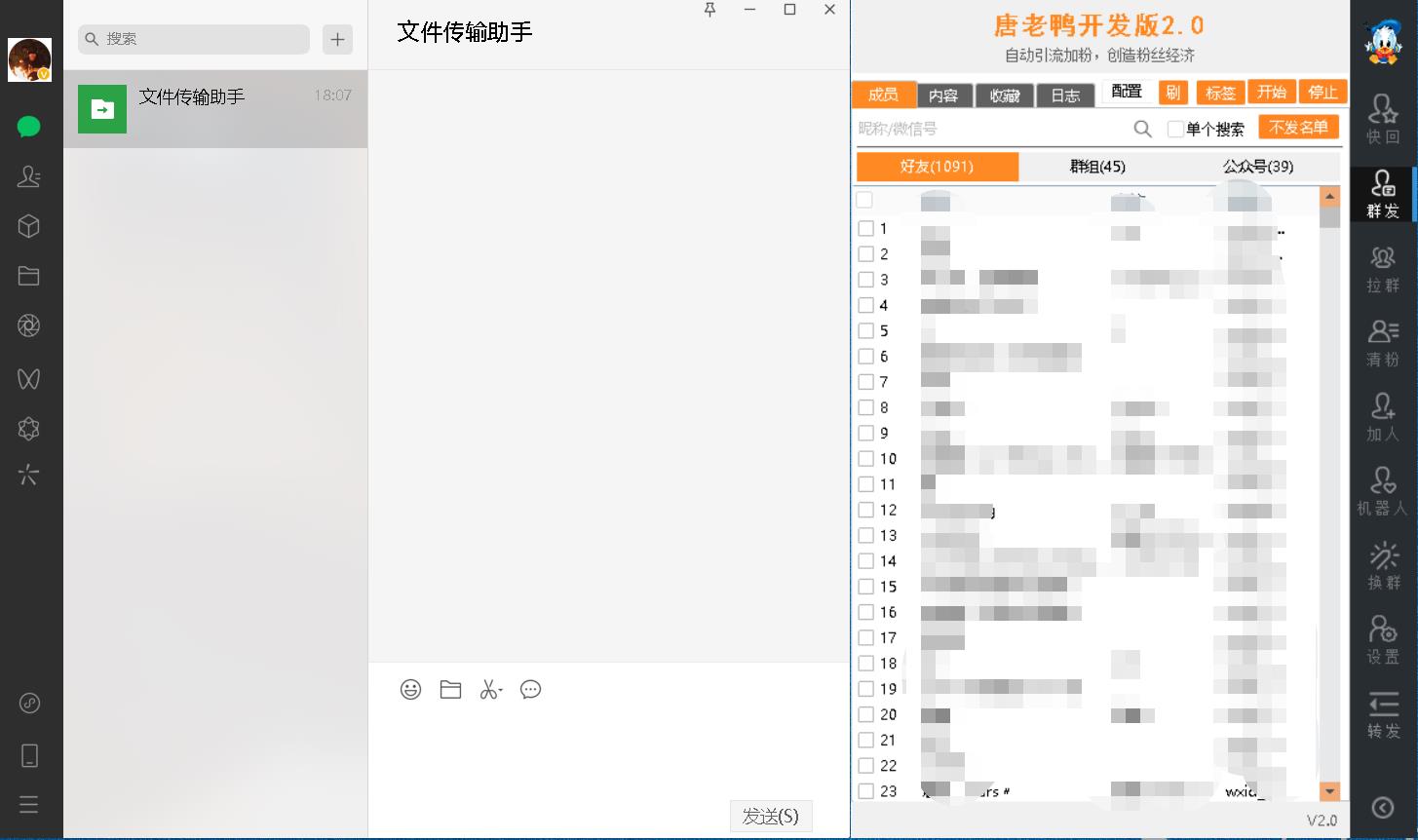Check the checkbox for row 12

pyautogui.click(x=865, y=510)
